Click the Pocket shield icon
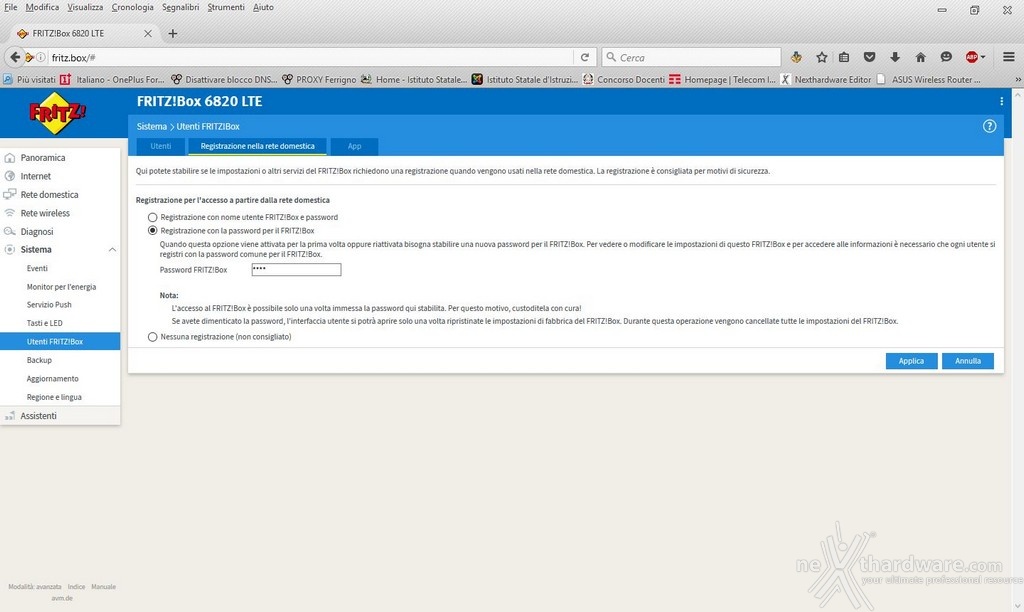1024x612 pixels. (869, 57)
